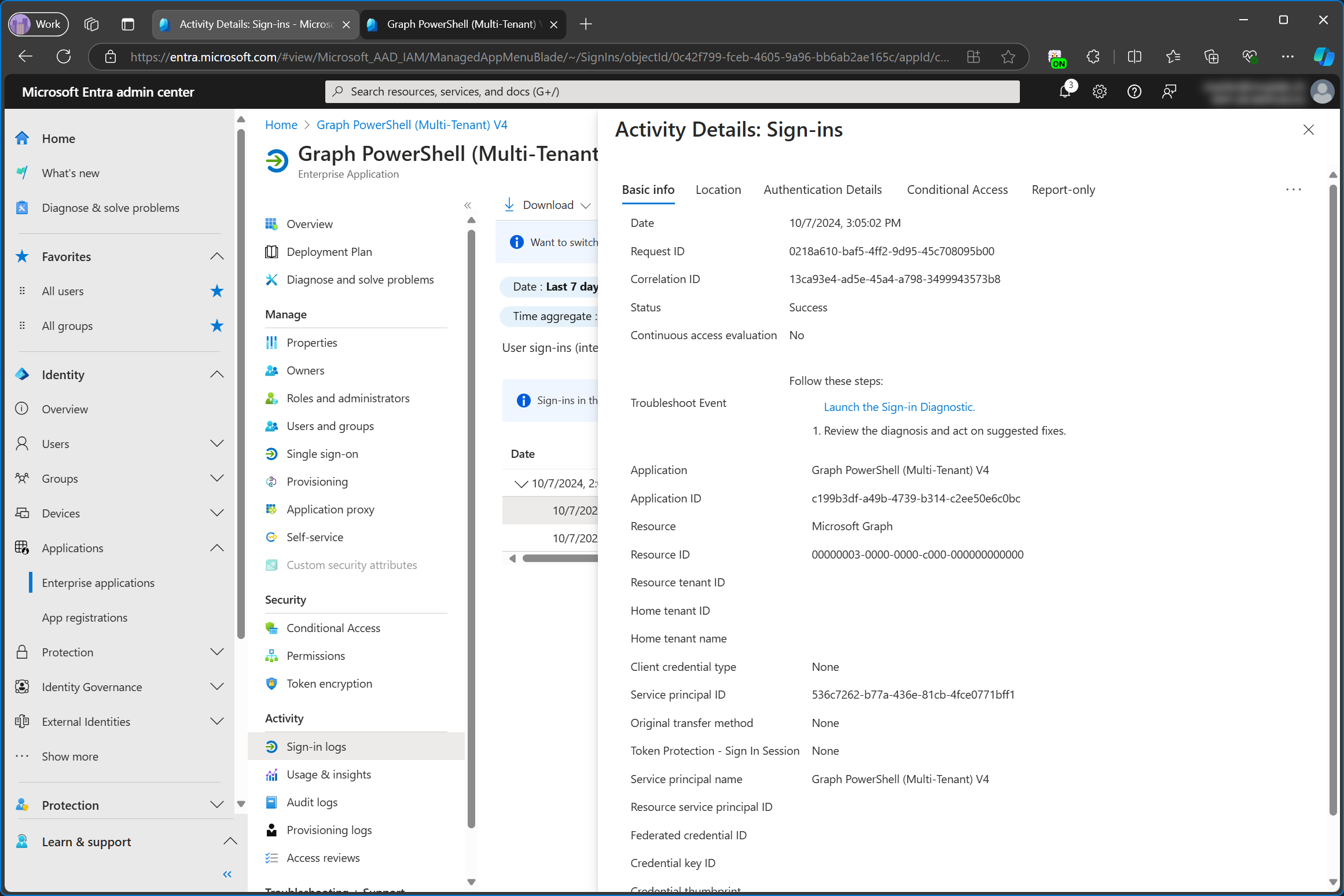
Task: Toggle split screen icon in browser toolbar
Action: (x=1134, y=57)
